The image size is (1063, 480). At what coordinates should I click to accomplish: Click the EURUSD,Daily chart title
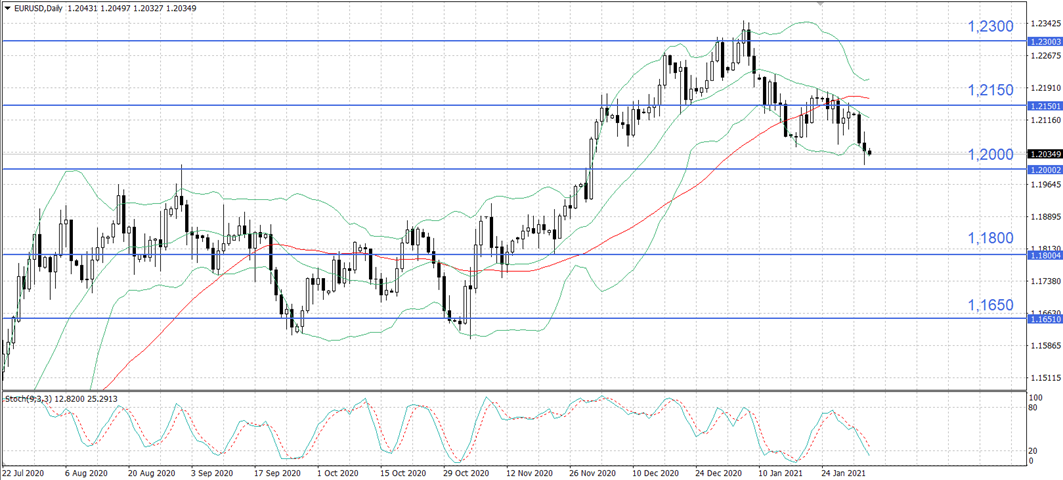(38, 7)
